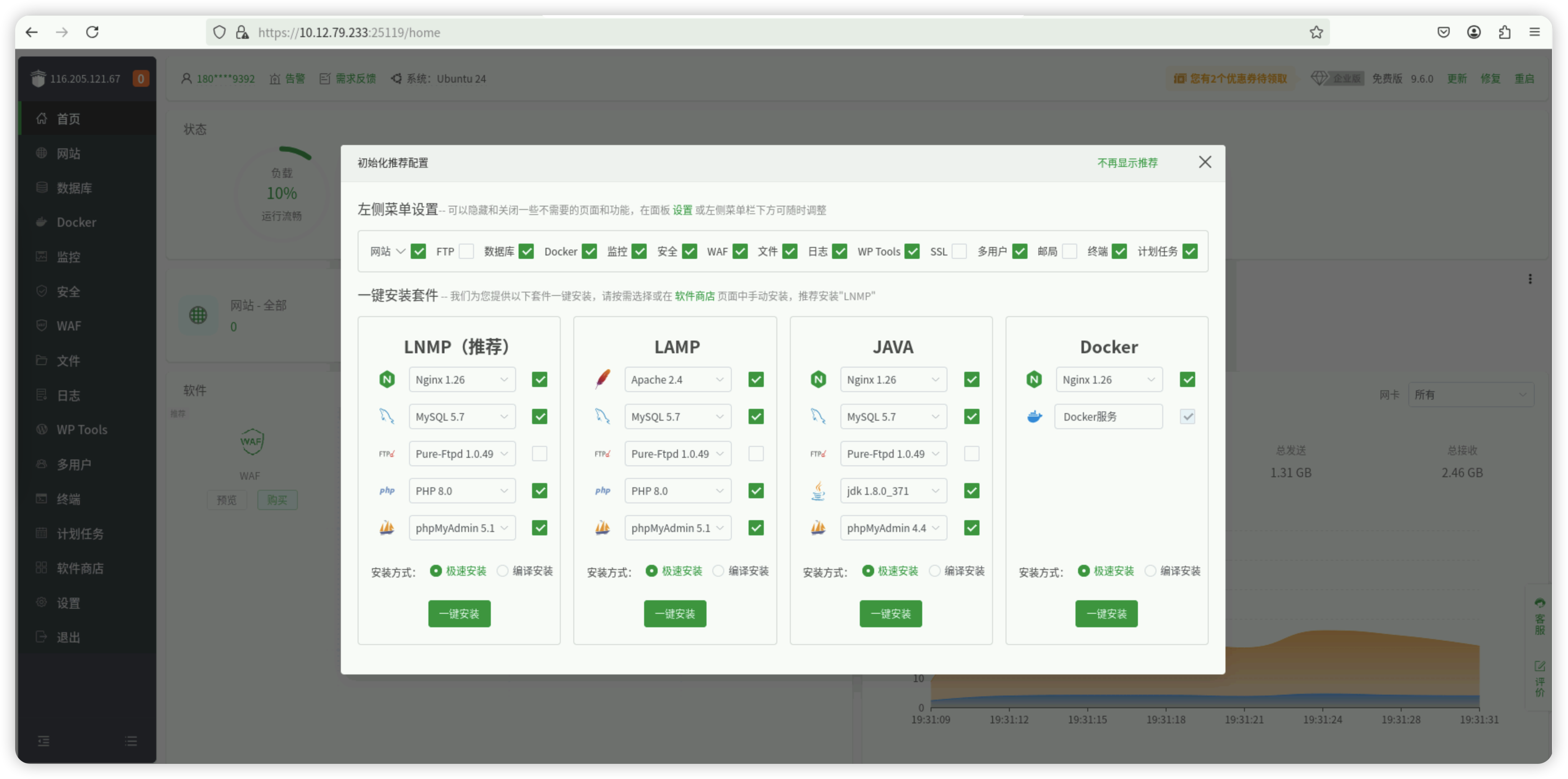Viewport: 1568px width, 779px height.
Task: Click the 不再显示推荐 link
Action: tap(1127, 163)
